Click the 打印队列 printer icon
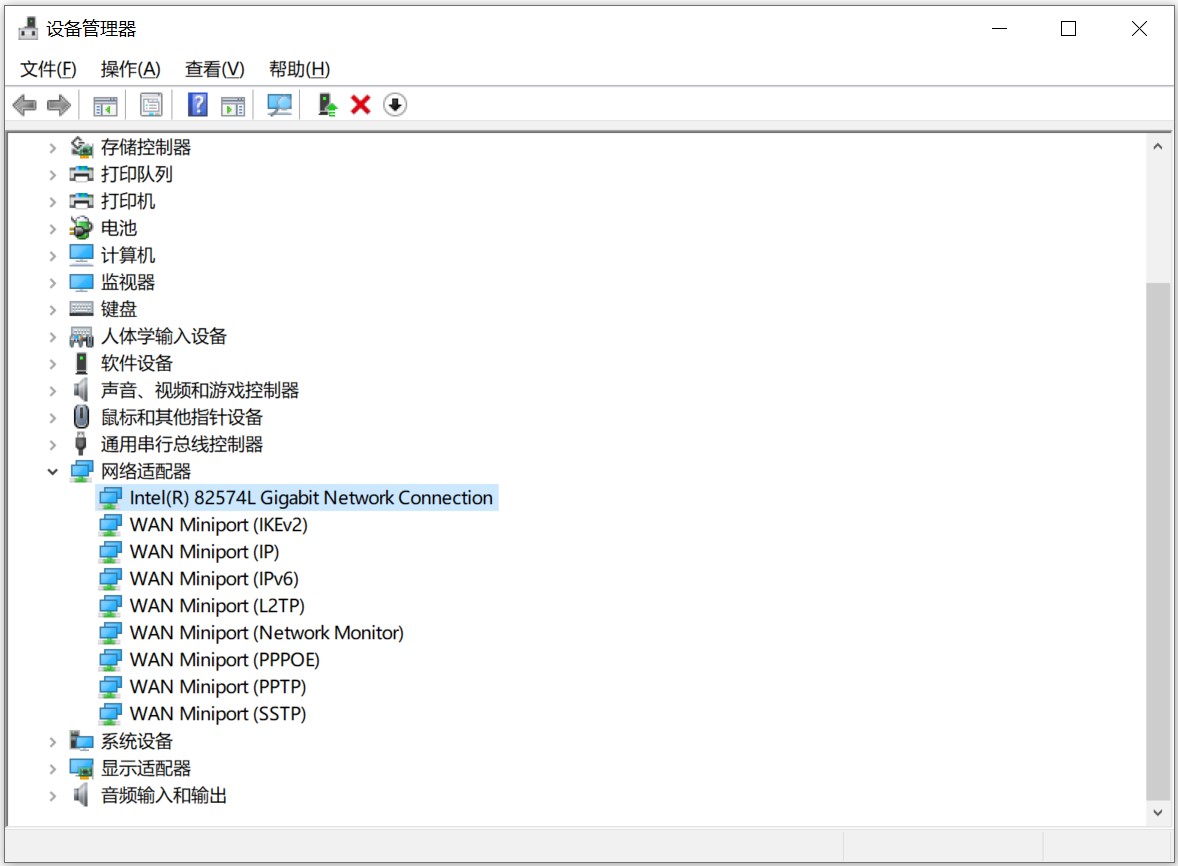Viewport: 1178px width, 866px height. [x=81, y=174]
